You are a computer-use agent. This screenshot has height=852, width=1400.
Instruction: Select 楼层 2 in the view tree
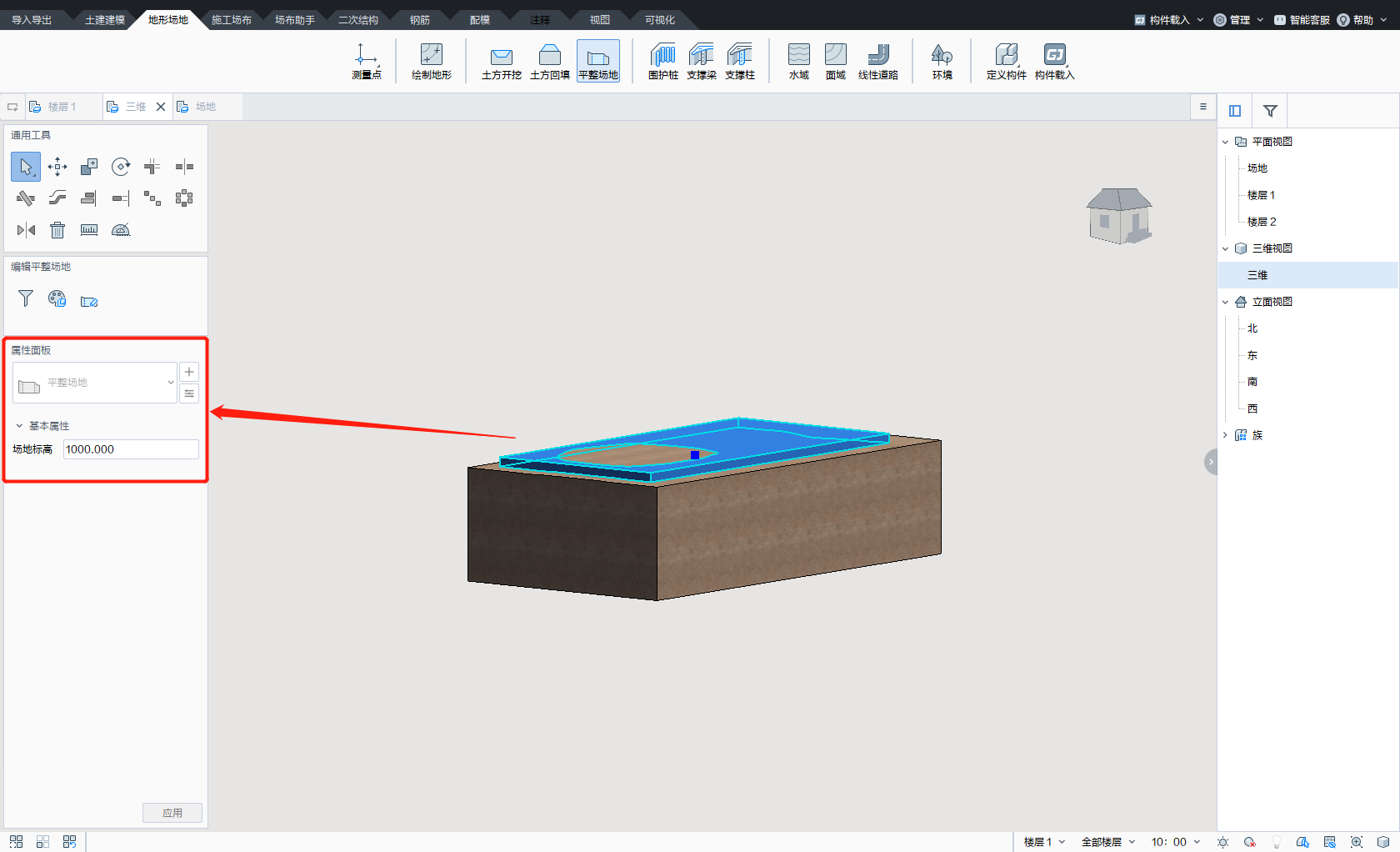pos(1262,222)
